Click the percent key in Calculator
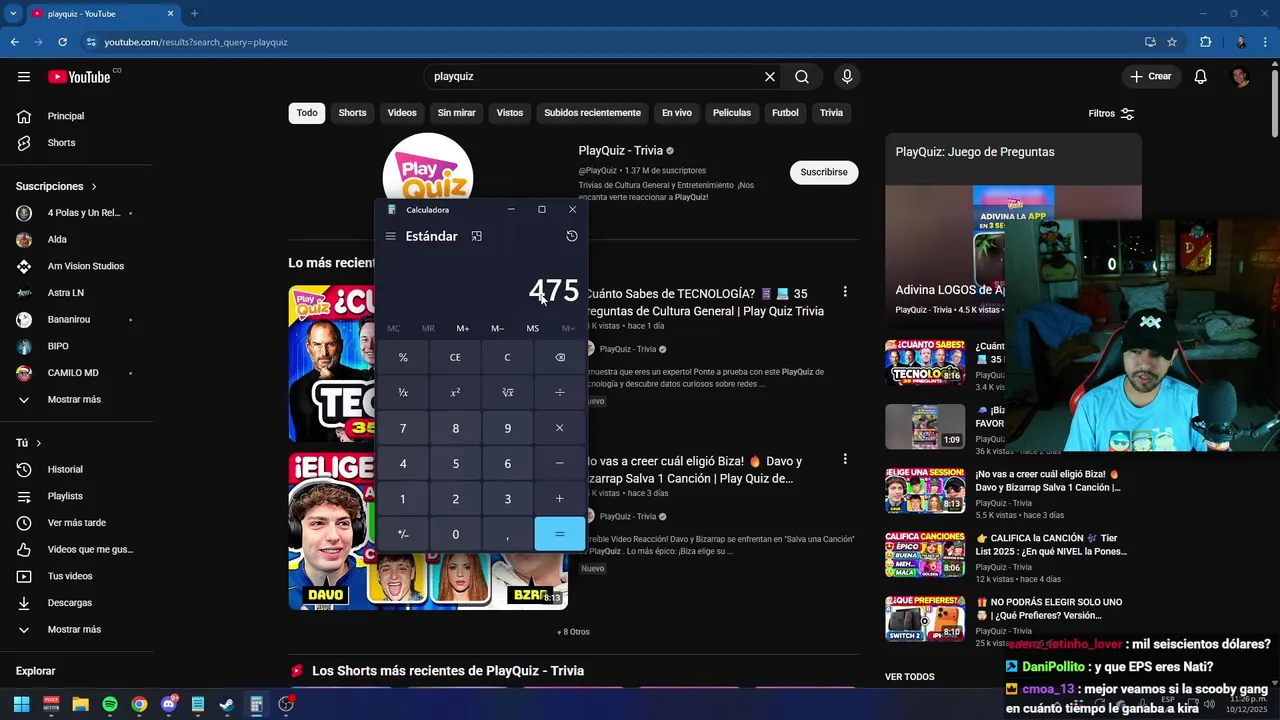The image size is (1280, 720). (x=403, y=357)
